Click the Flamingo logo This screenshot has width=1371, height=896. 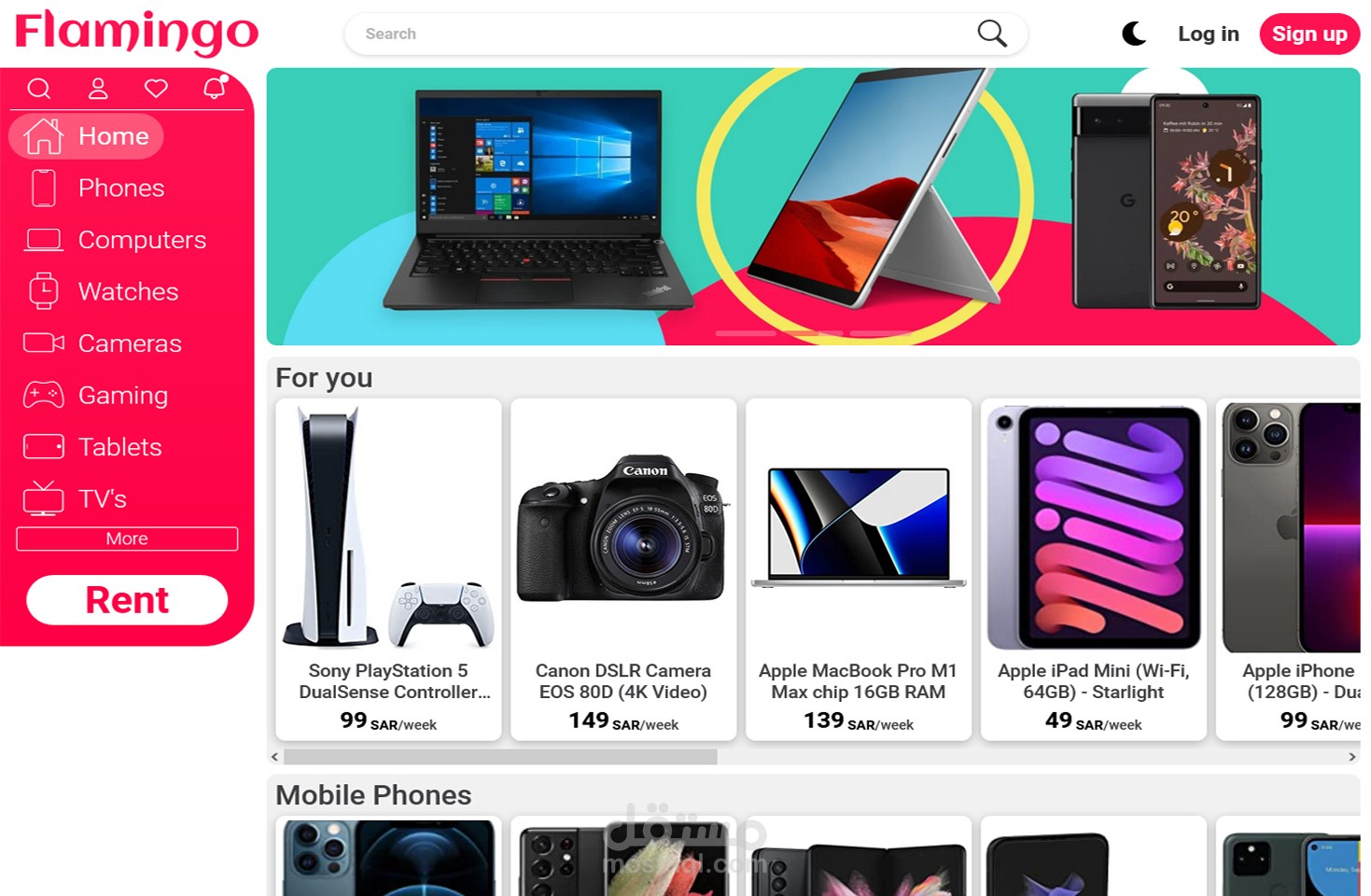tap(136, 33)
